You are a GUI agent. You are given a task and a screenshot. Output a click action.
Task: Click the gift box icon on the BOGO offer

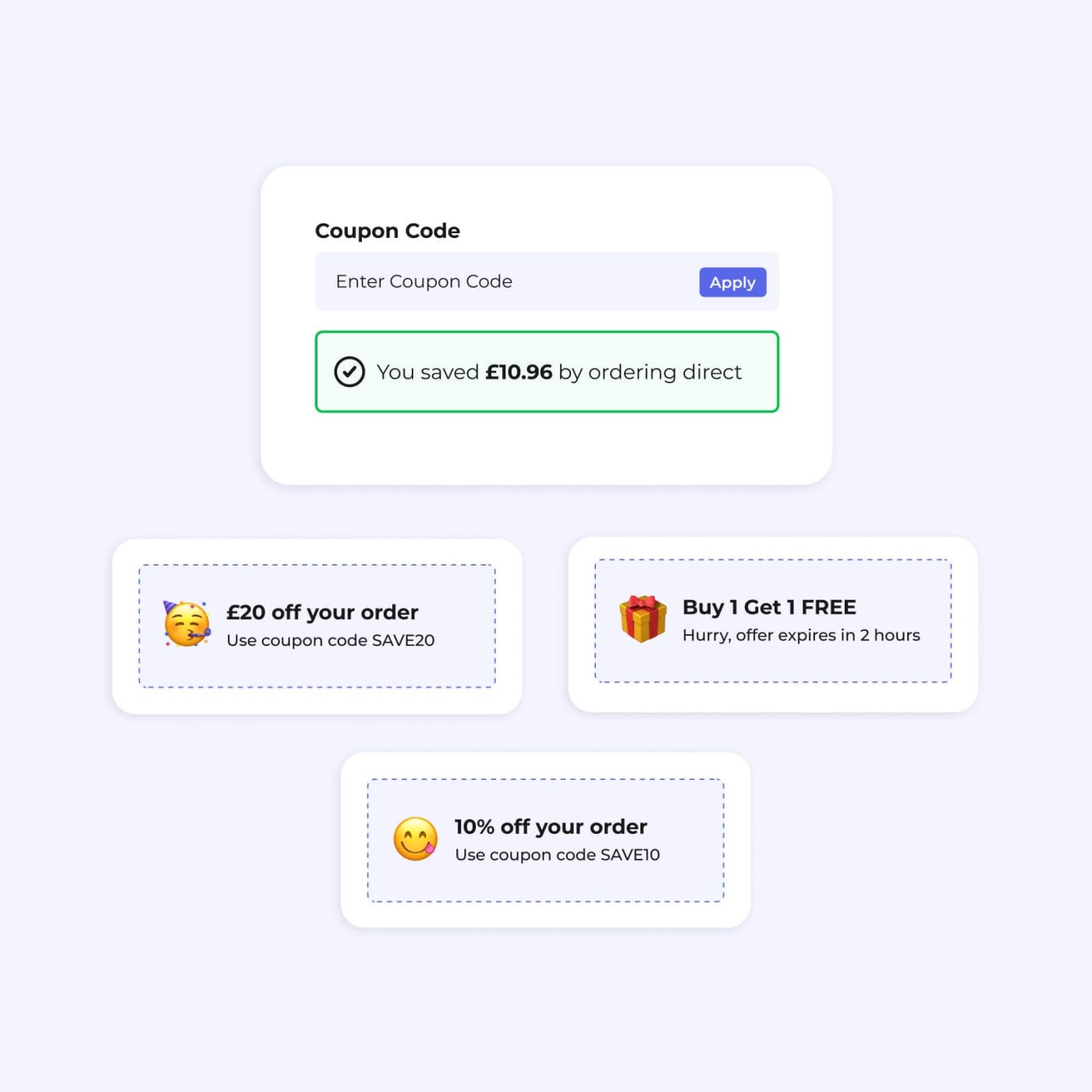(640, 618)
